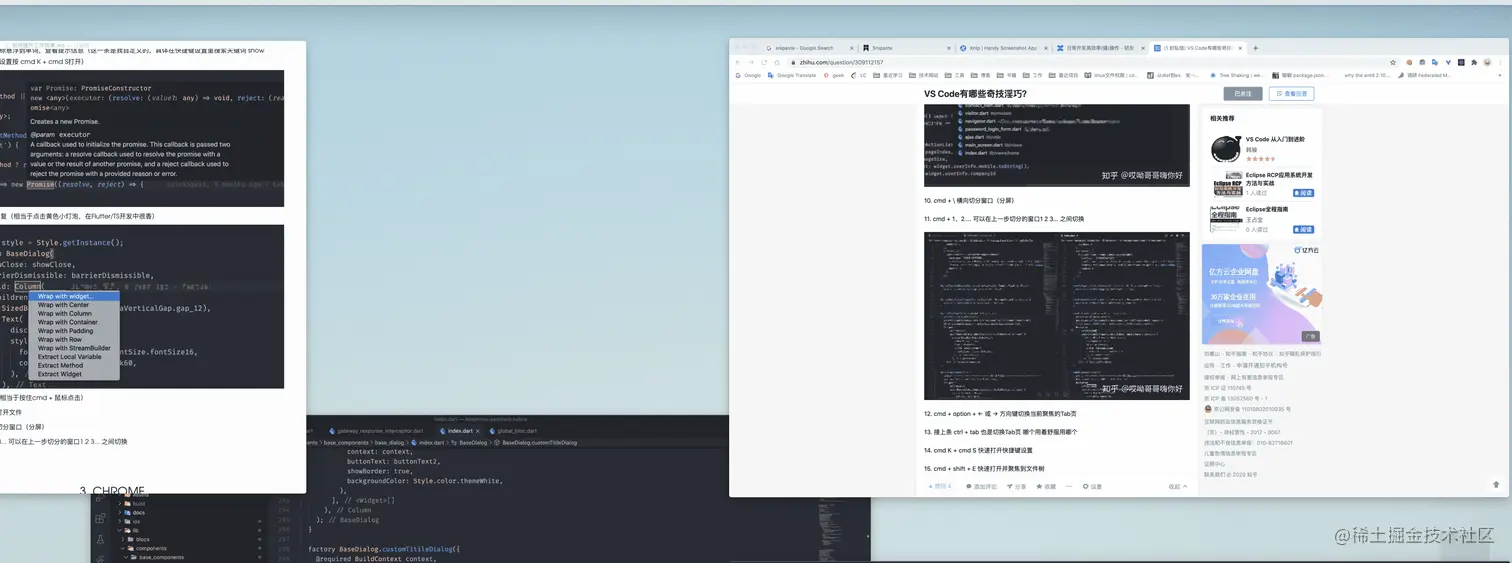Image resolution: width=1512 pixels, height=563 pixels.
Task: Switch to the Xnip Handy Screenshot App tab
Action: [1003, 48]
